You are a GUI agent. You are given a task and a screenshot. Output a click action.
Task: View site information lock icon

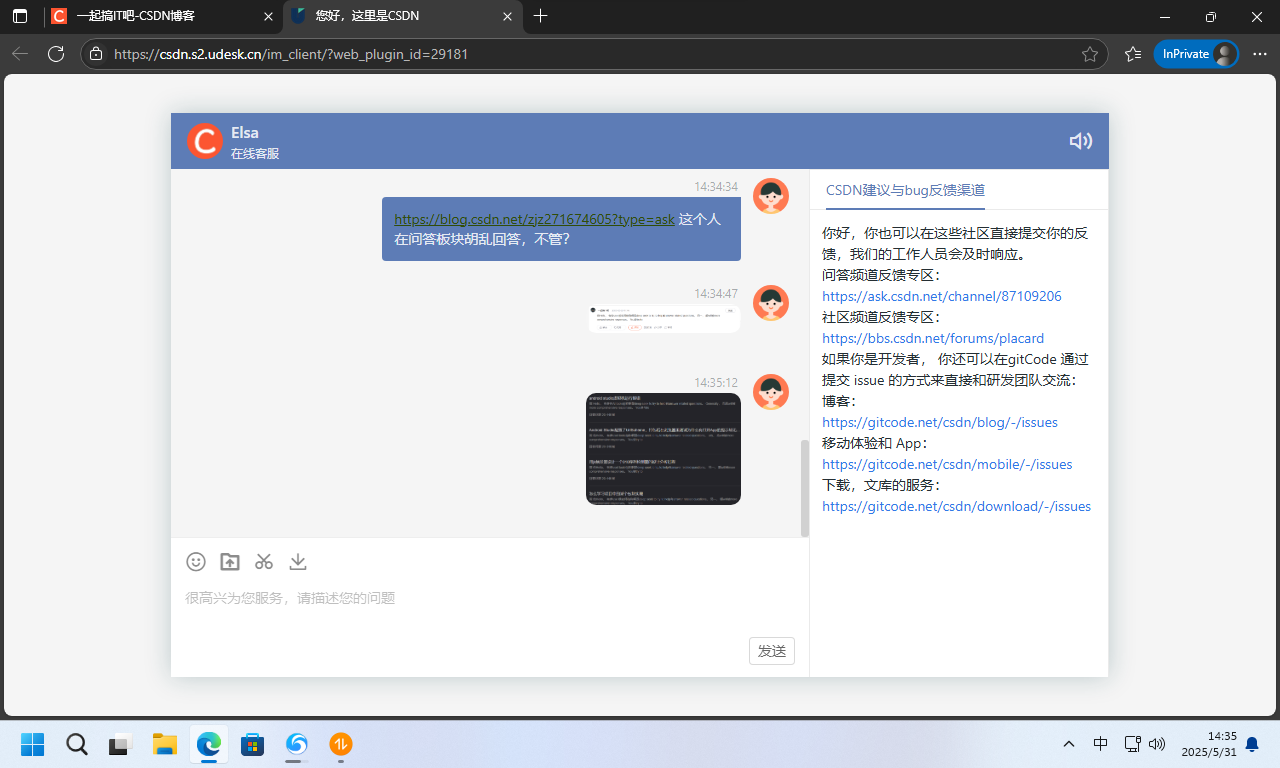point(96,54)
